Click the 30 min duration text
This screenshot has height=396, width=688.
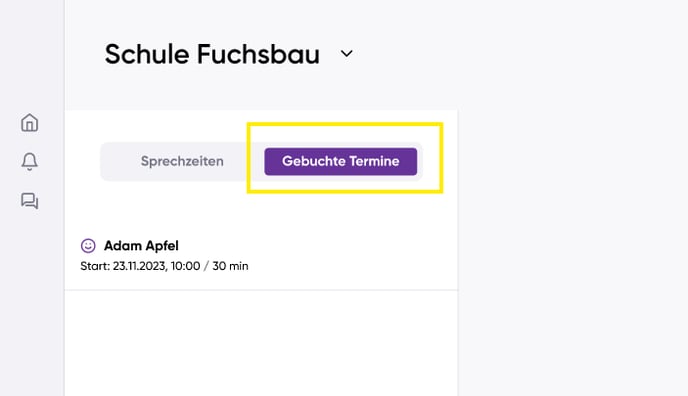tap(230, 266)
